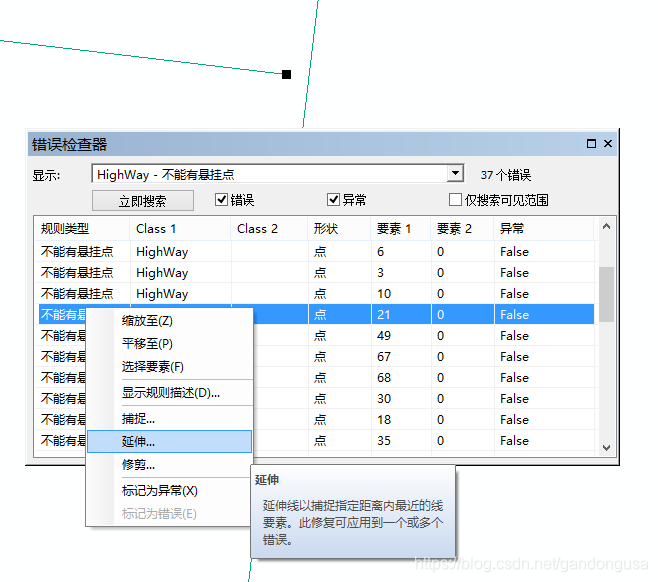Screen dimensions: 658x582
Task: Select error row with 要素 1 value 30
Action: click(x=315, y=399)
